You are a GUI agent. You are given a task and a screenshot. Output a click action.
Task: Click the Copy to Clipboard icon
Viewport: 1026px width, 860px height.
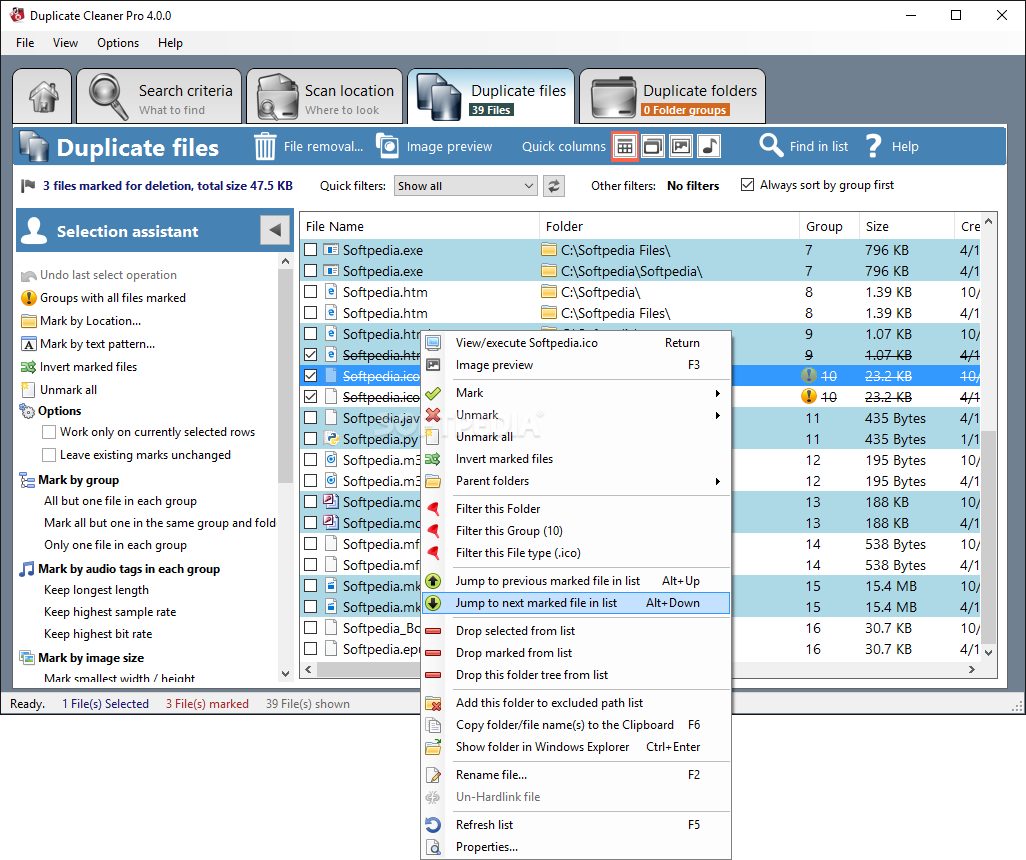coord(433,725)
